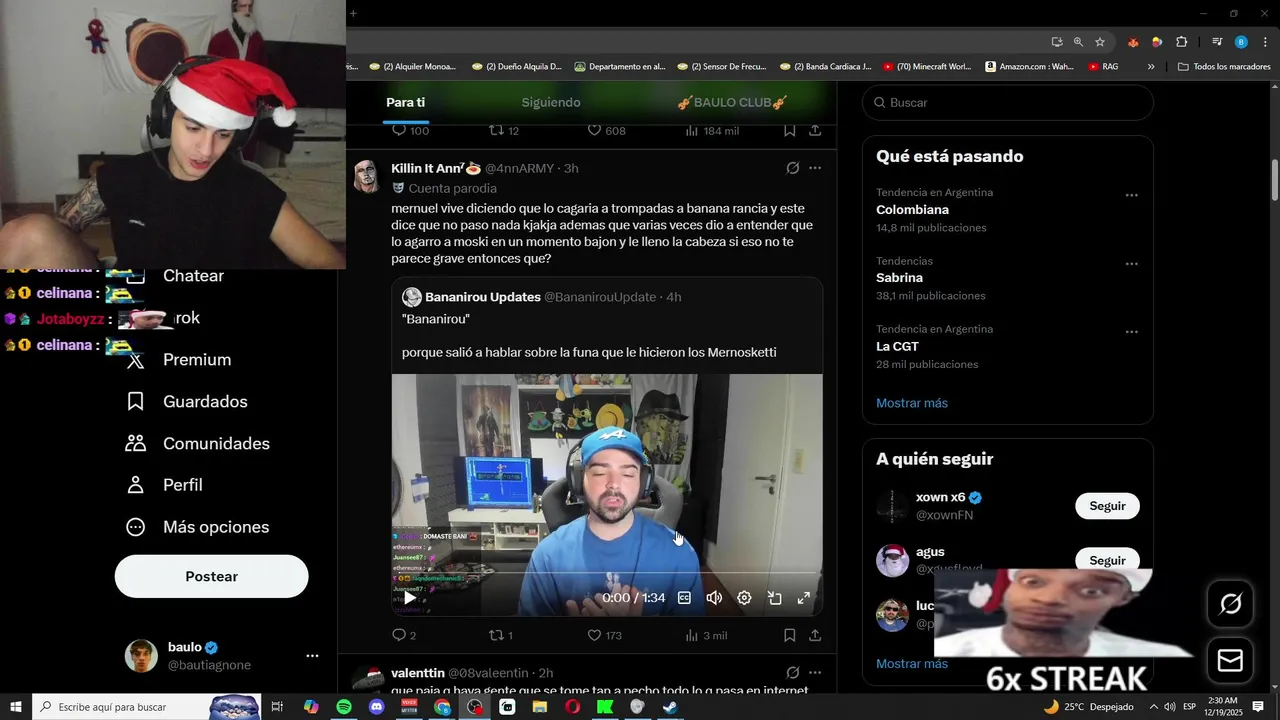Open options for Sabrina trend
Screen dimensions: 1280x720
pyautogui.click(x=1132, y=264)
